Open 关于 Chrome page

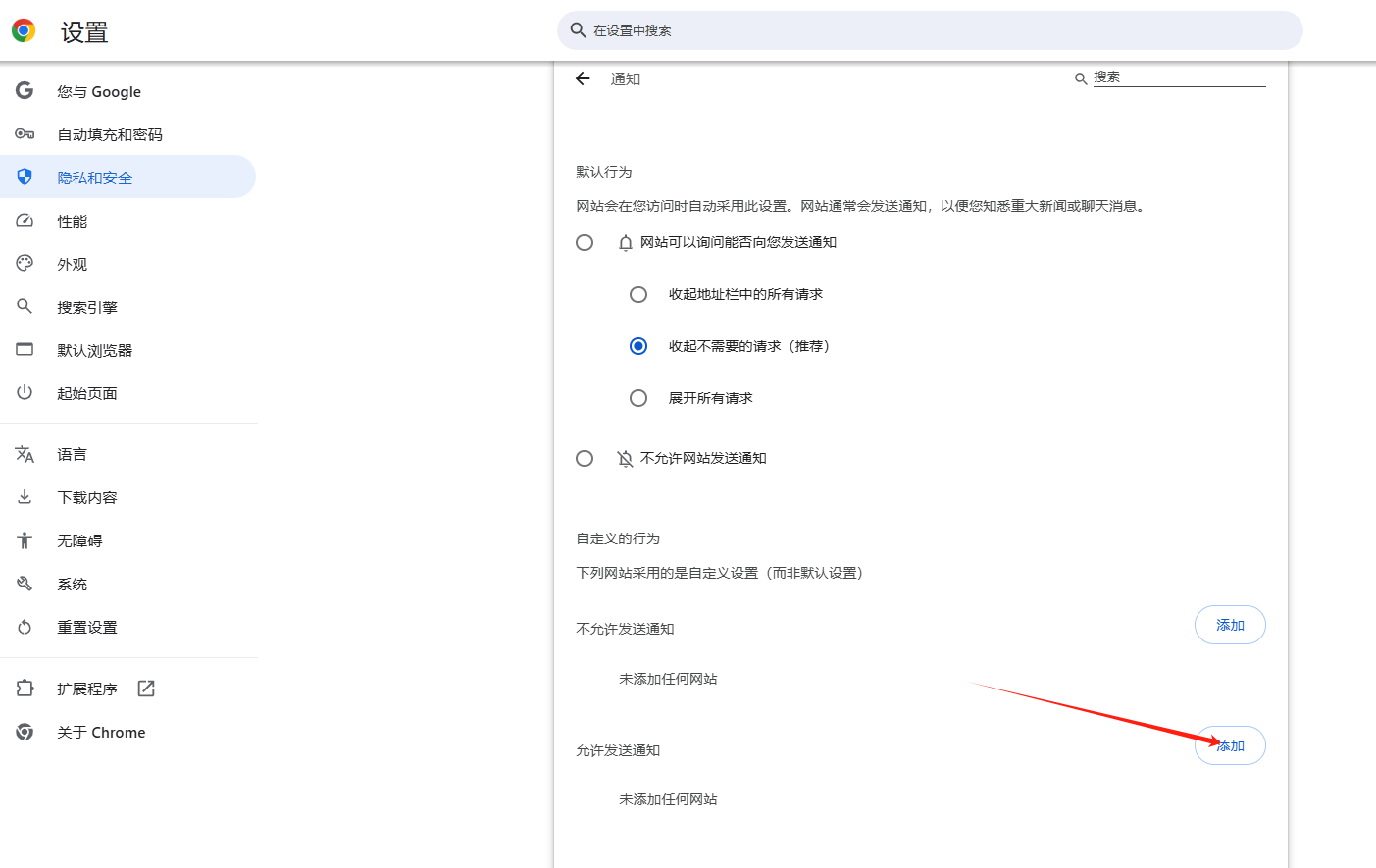tap(127, 732)
